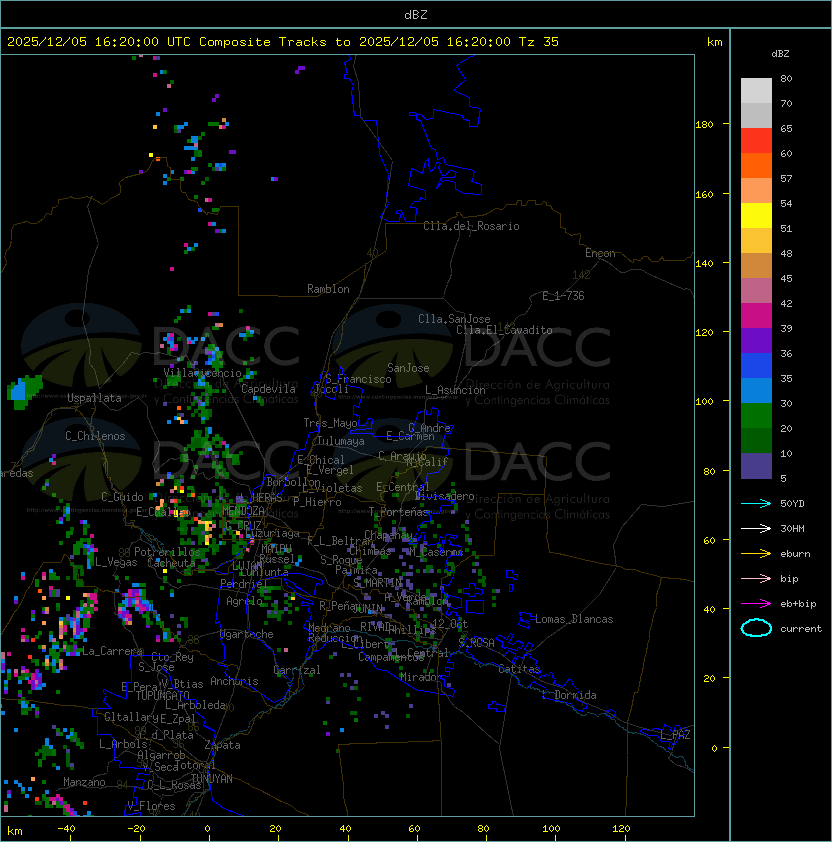Click the magenta eb+bip arrow legend icon
This screenshot has width=832, height=842.
tap(756, 604)
